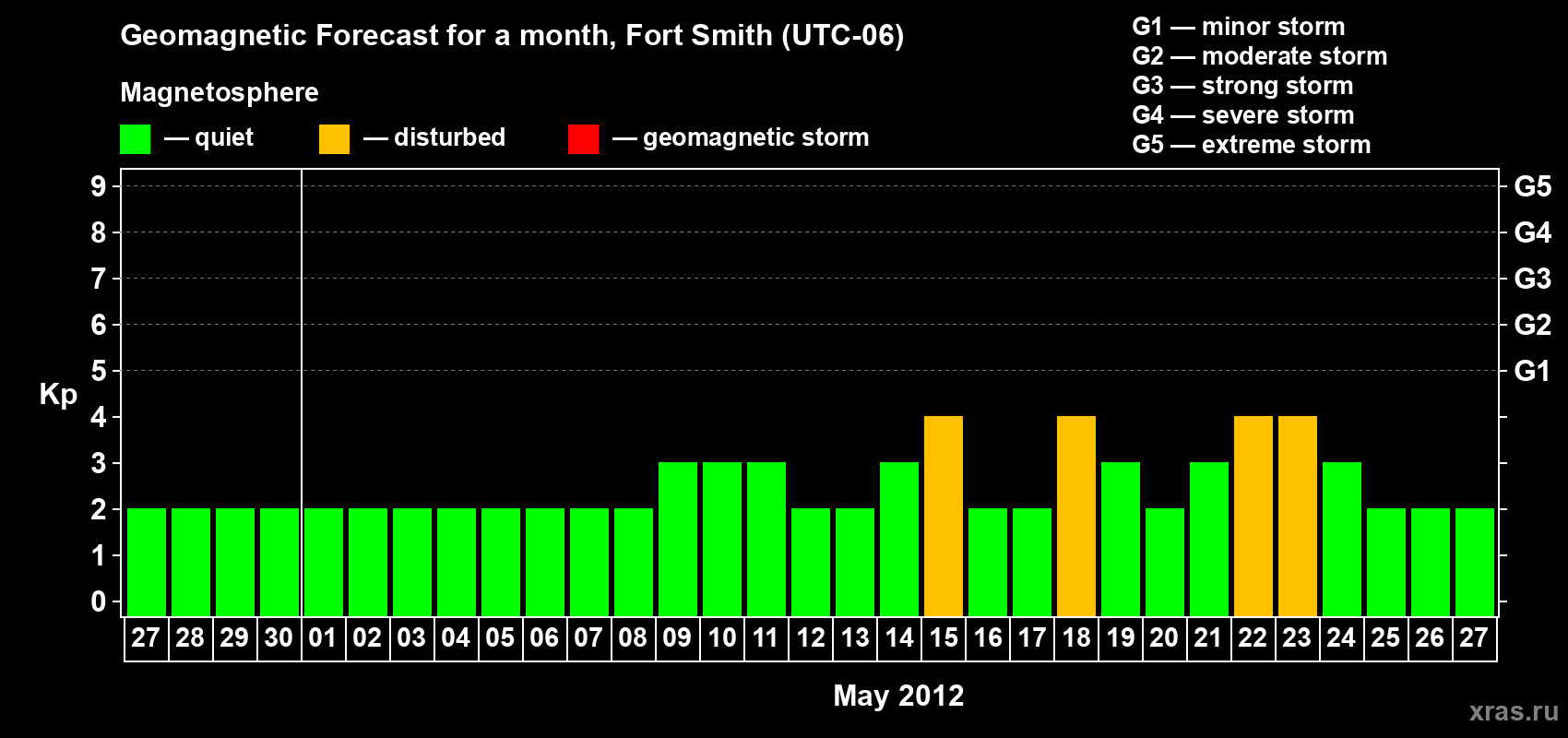Click the Kp value '0' on the axis
This screenshot has width=1568, height=738.
click(x=99, y=601)
